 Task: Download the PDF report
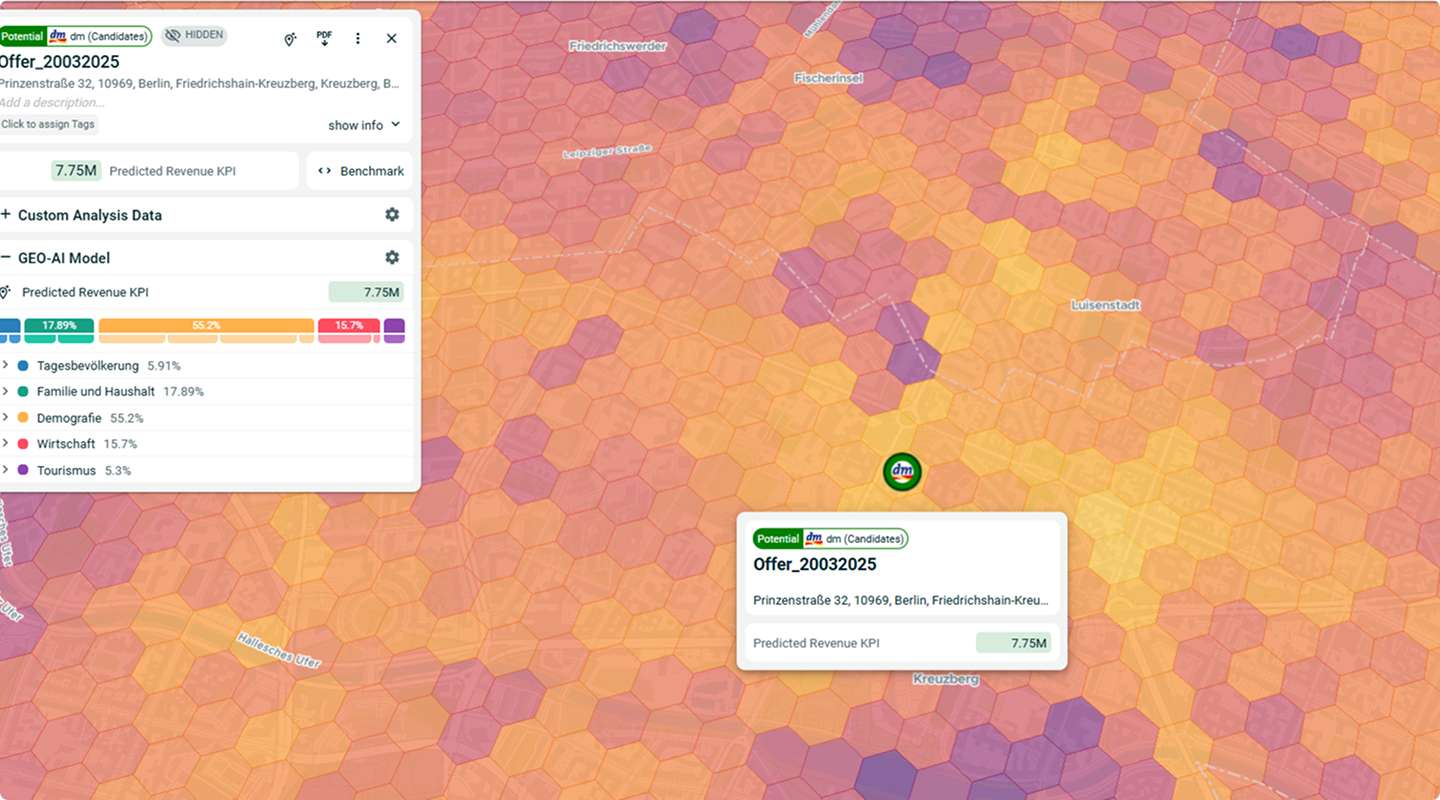click(324, 38)
